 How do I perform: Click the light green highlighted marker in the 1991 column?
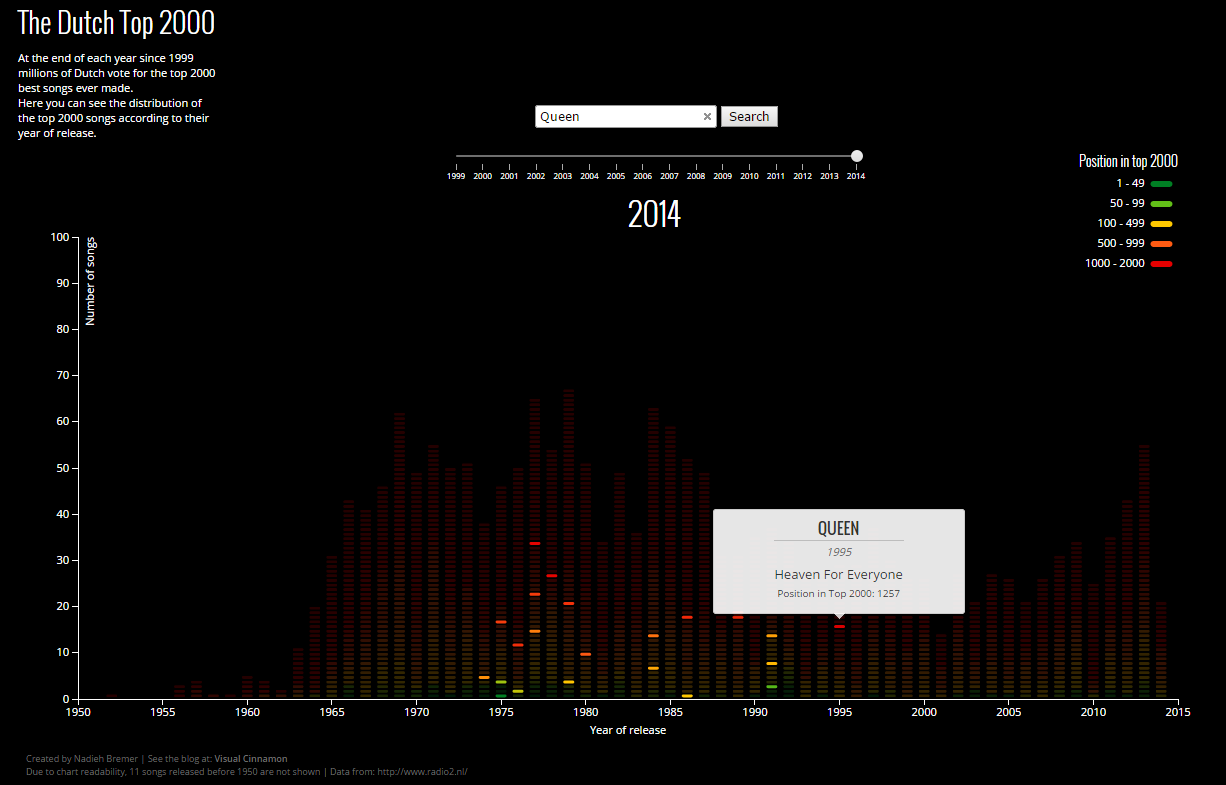coord(772,687)
